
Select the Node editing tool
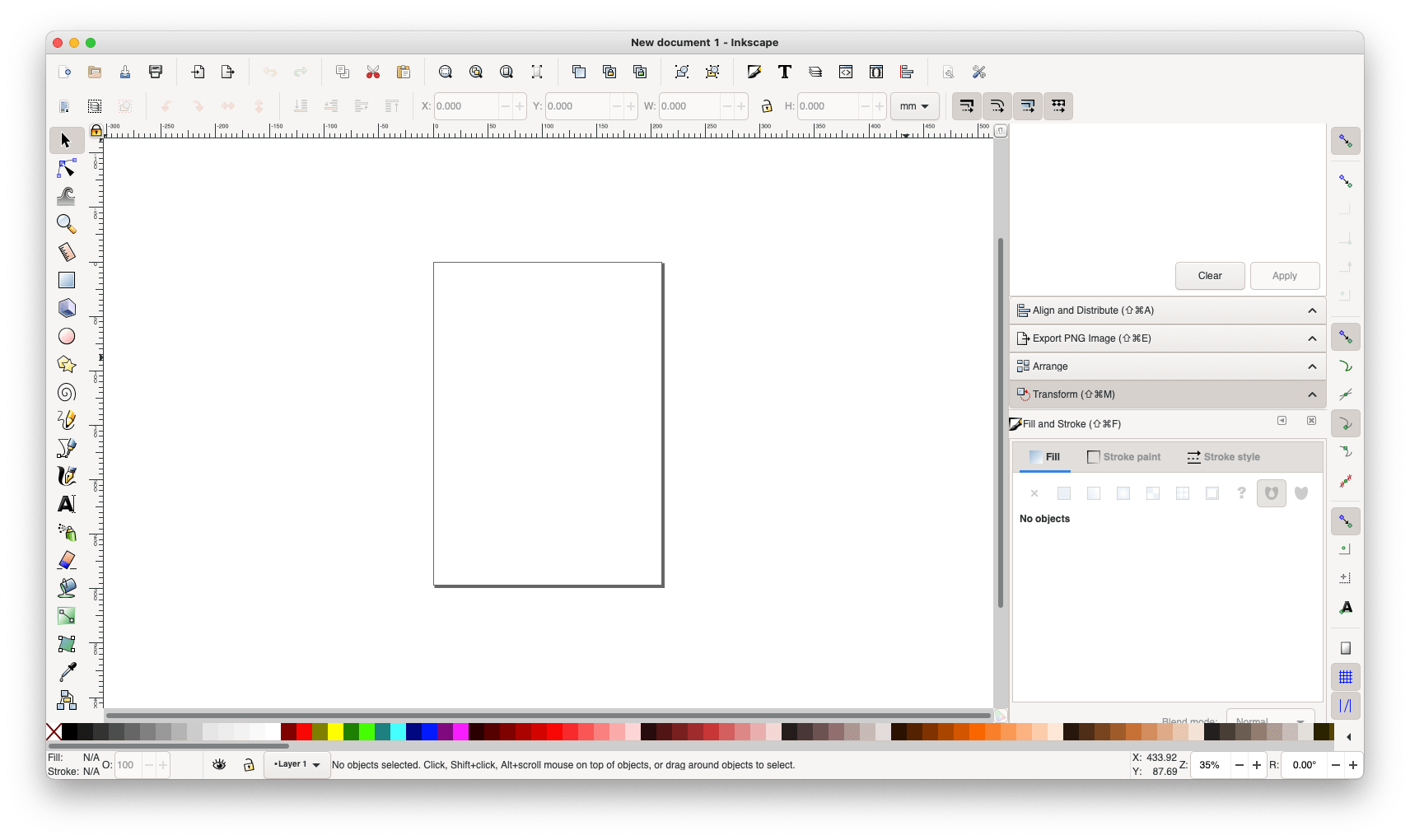click(x=67, y=168)
